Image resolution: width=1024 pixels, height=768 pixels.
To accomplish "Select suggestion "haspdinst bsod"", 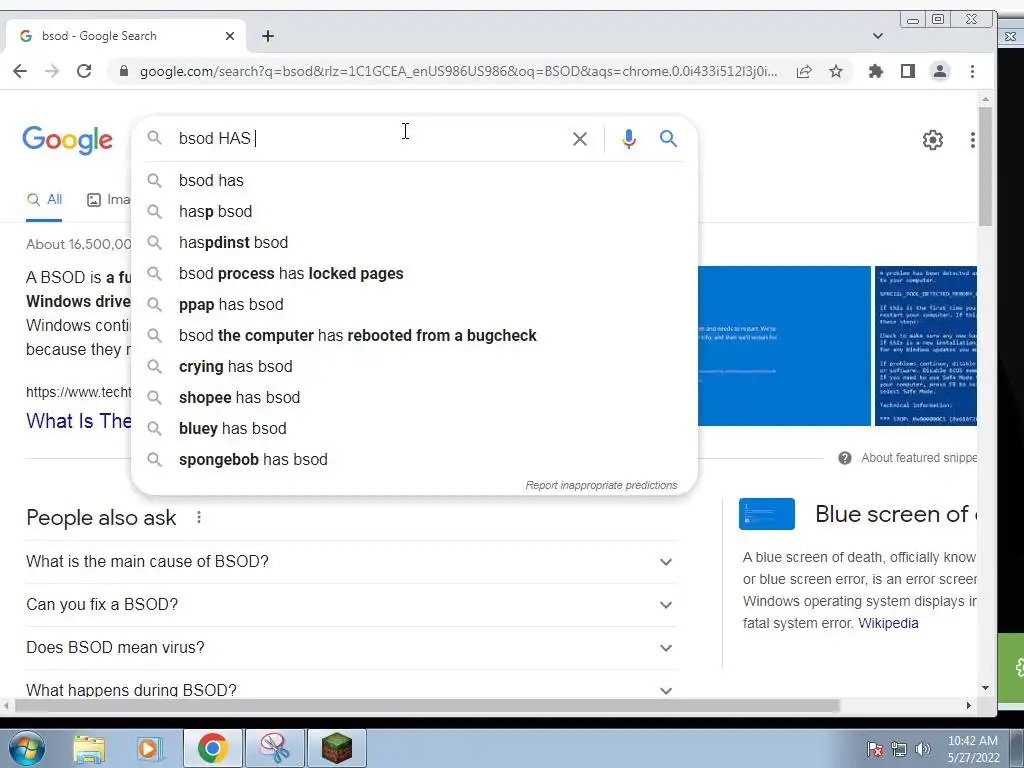I will pos(415,242).
